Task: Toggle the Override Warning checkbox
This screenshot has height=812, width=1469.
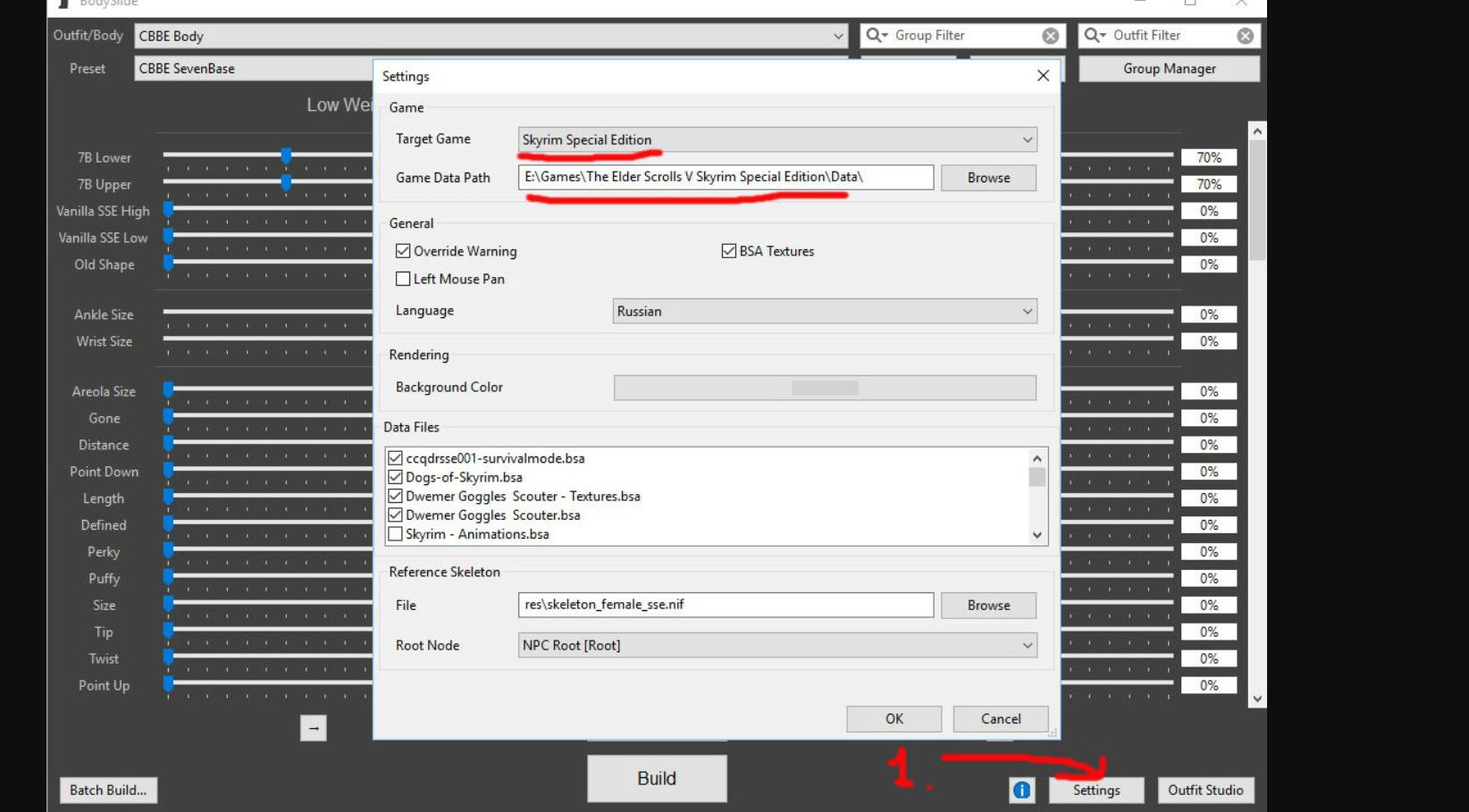Action: click(x=404, y=251)
